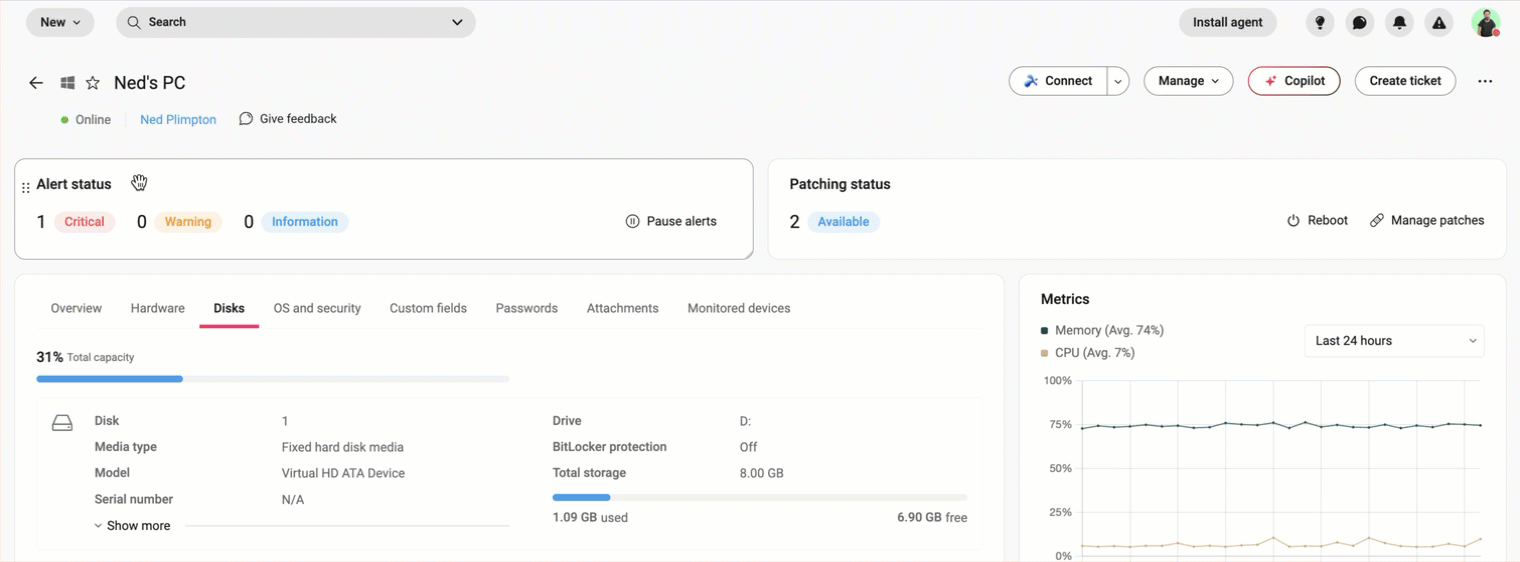Click the Information alert badge

coord(305,222)
